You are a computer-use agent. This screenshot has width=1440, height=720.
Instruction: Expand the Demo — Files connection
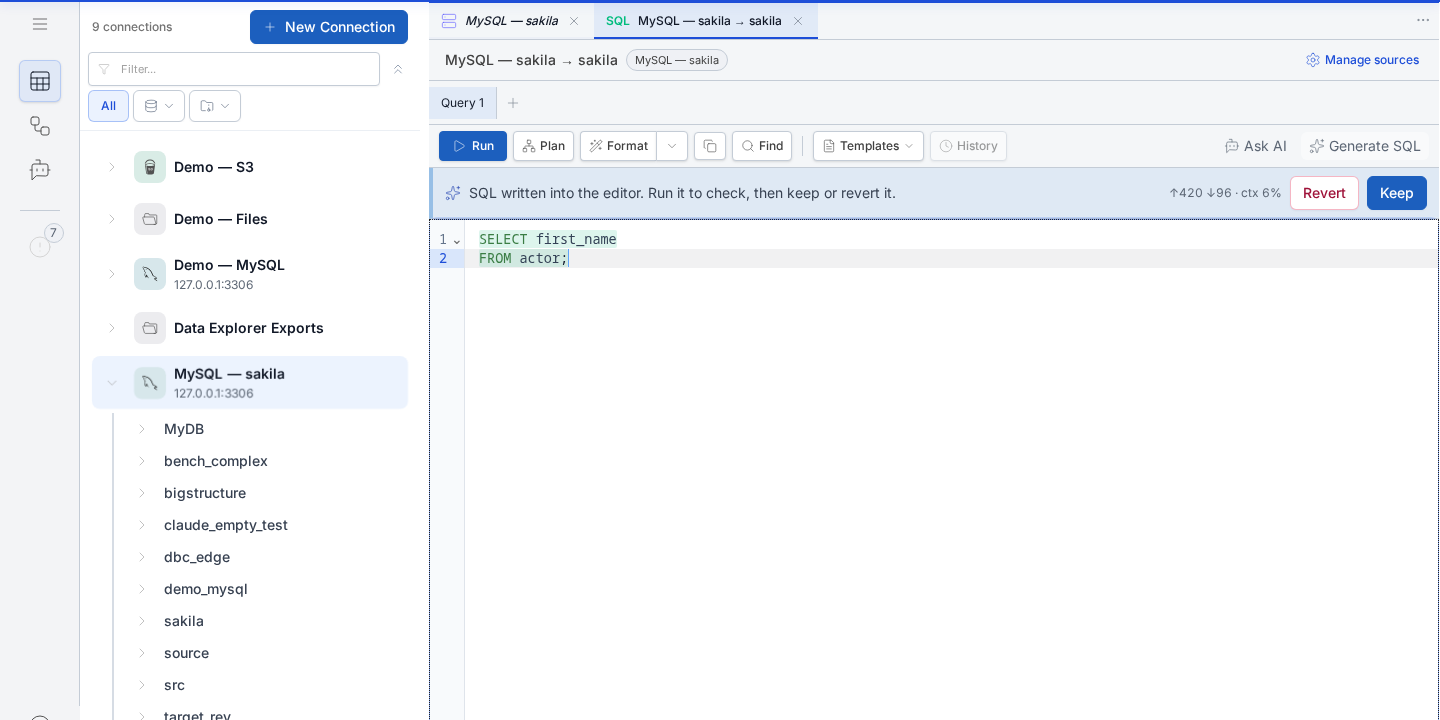point(112,219)
